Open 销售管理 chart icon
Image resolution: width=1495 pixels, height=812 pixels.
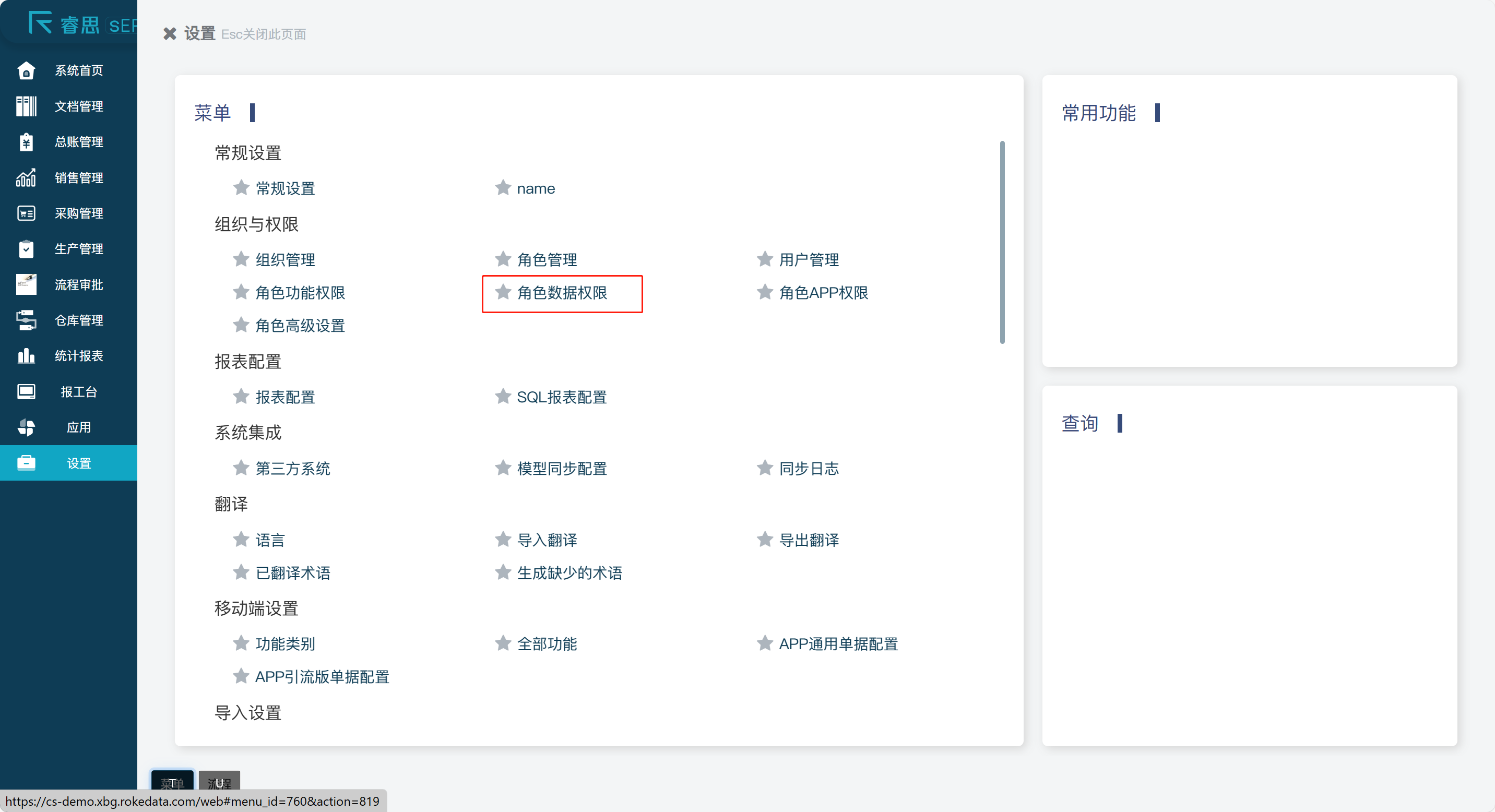click(x=26, y=177)
